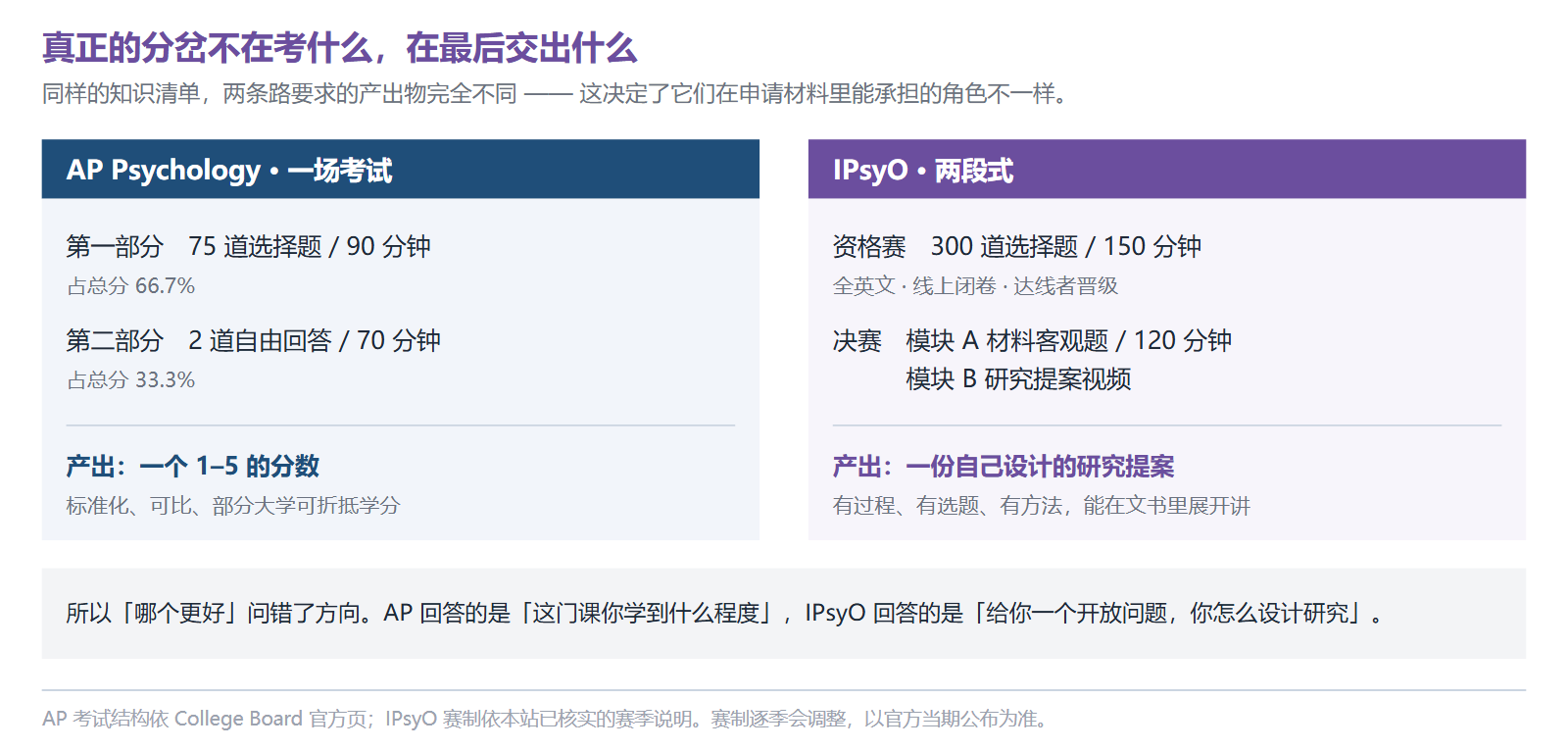Screen dimensions: 1568x750
Task: Click the 占总分 66.7% note
Action: [x=130, y=286]
